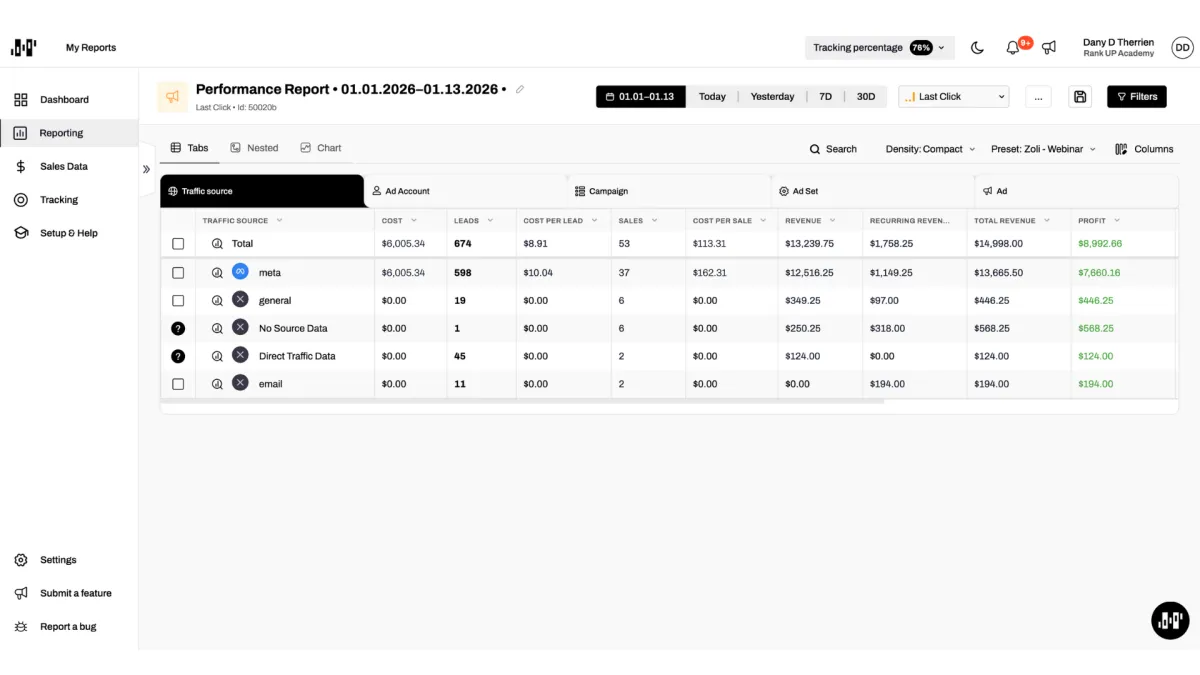Open notifications bell icon
Image resolution: width=1200 pixels, height=675 pixels.
tap(1013, 47)
